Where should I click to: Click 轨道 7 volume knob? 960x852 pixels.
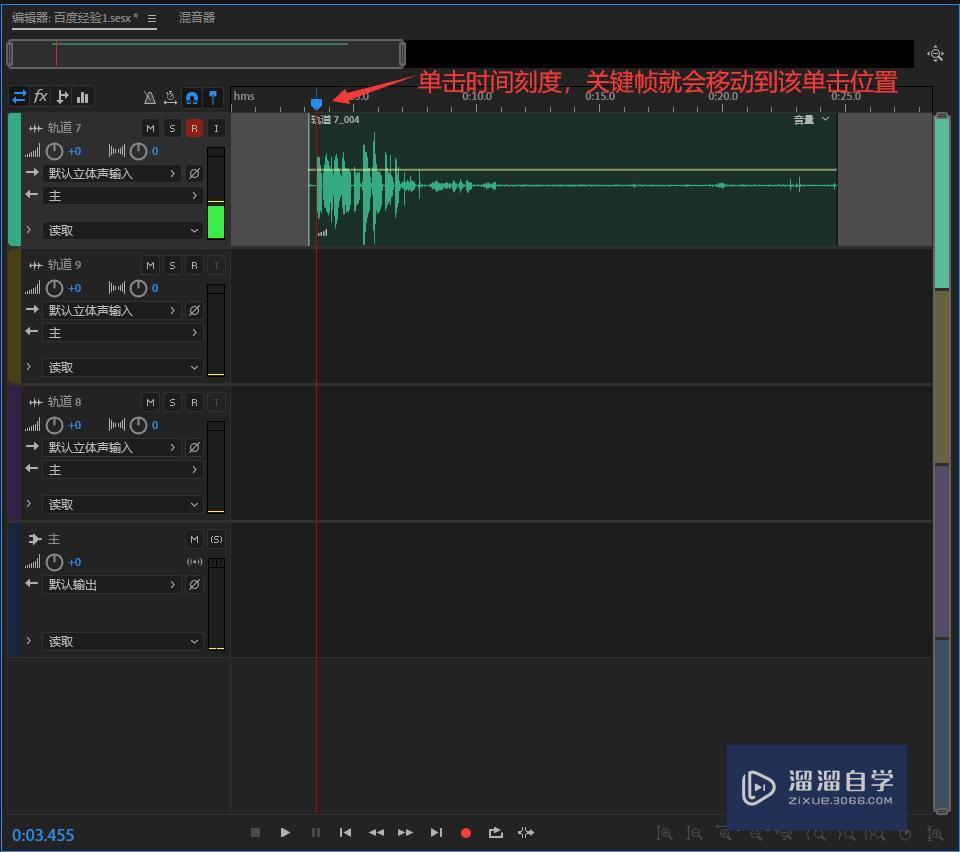coord(54,151)
